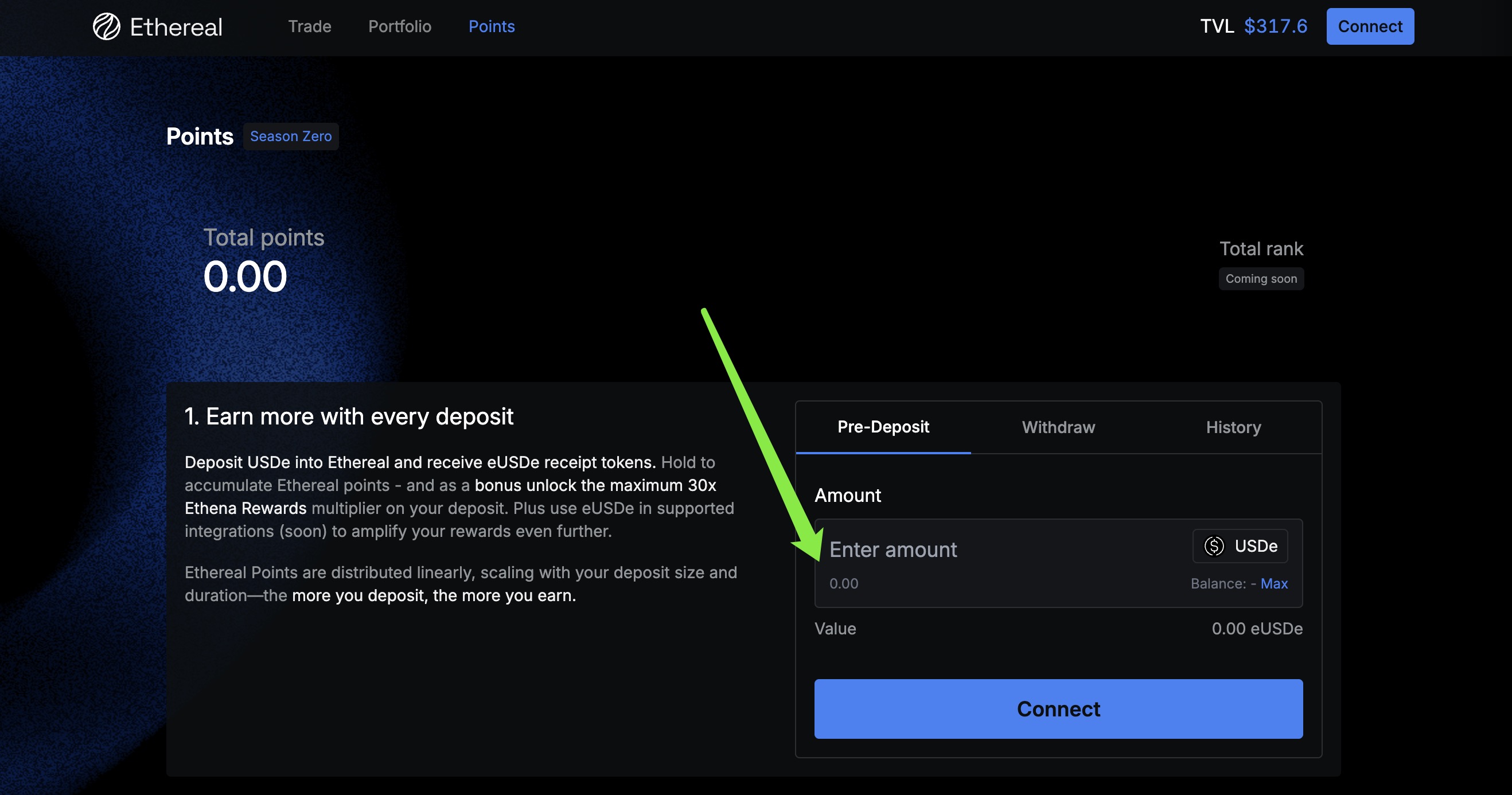Click the Ethereal brand name text

(x=176, y=27)
